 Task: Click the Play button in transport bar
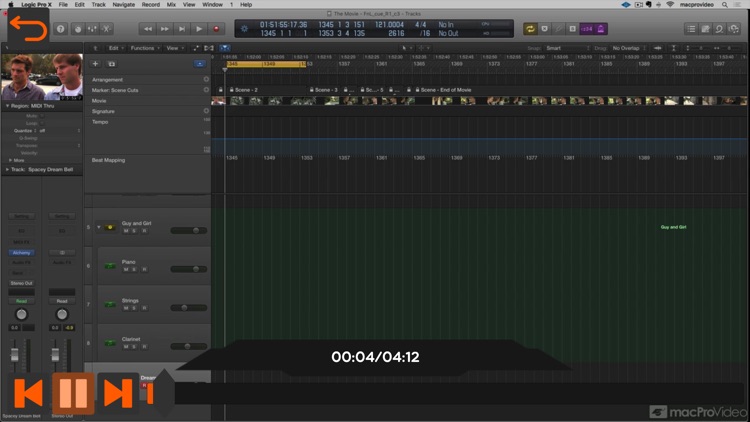tap(199, 29)
